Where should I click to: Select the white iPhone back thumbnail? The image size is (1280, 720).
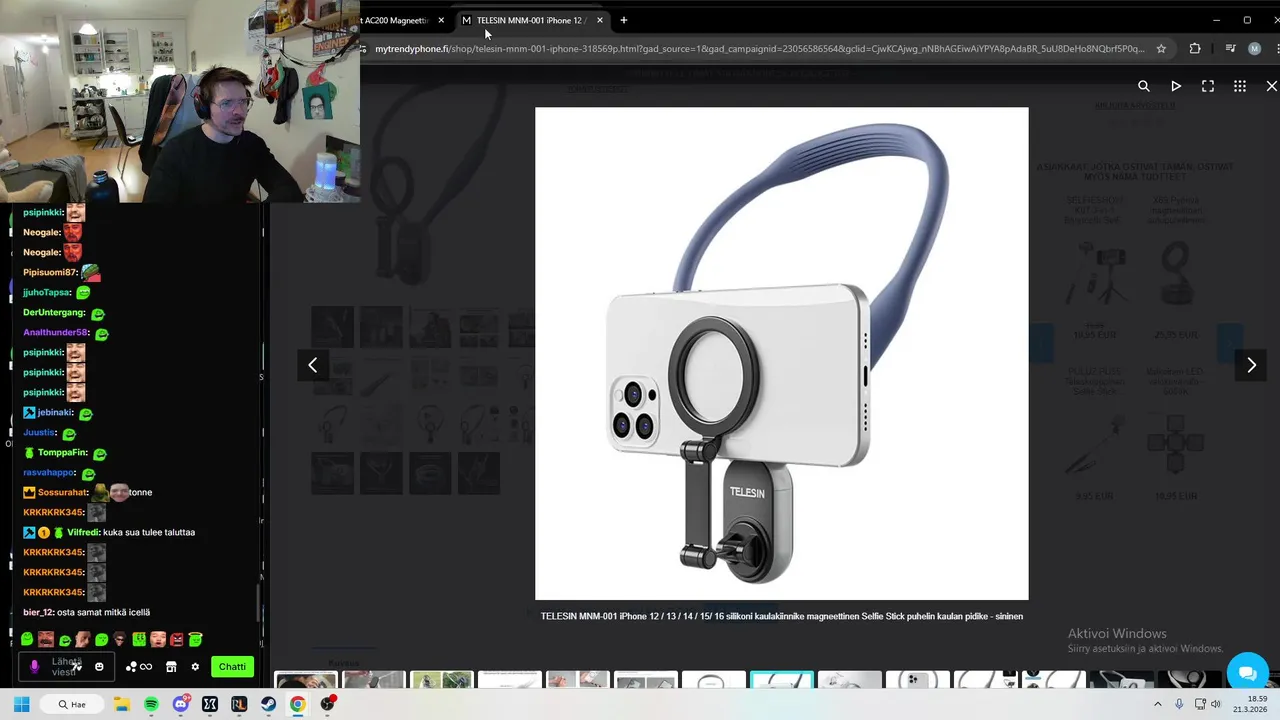pos(918,681)
